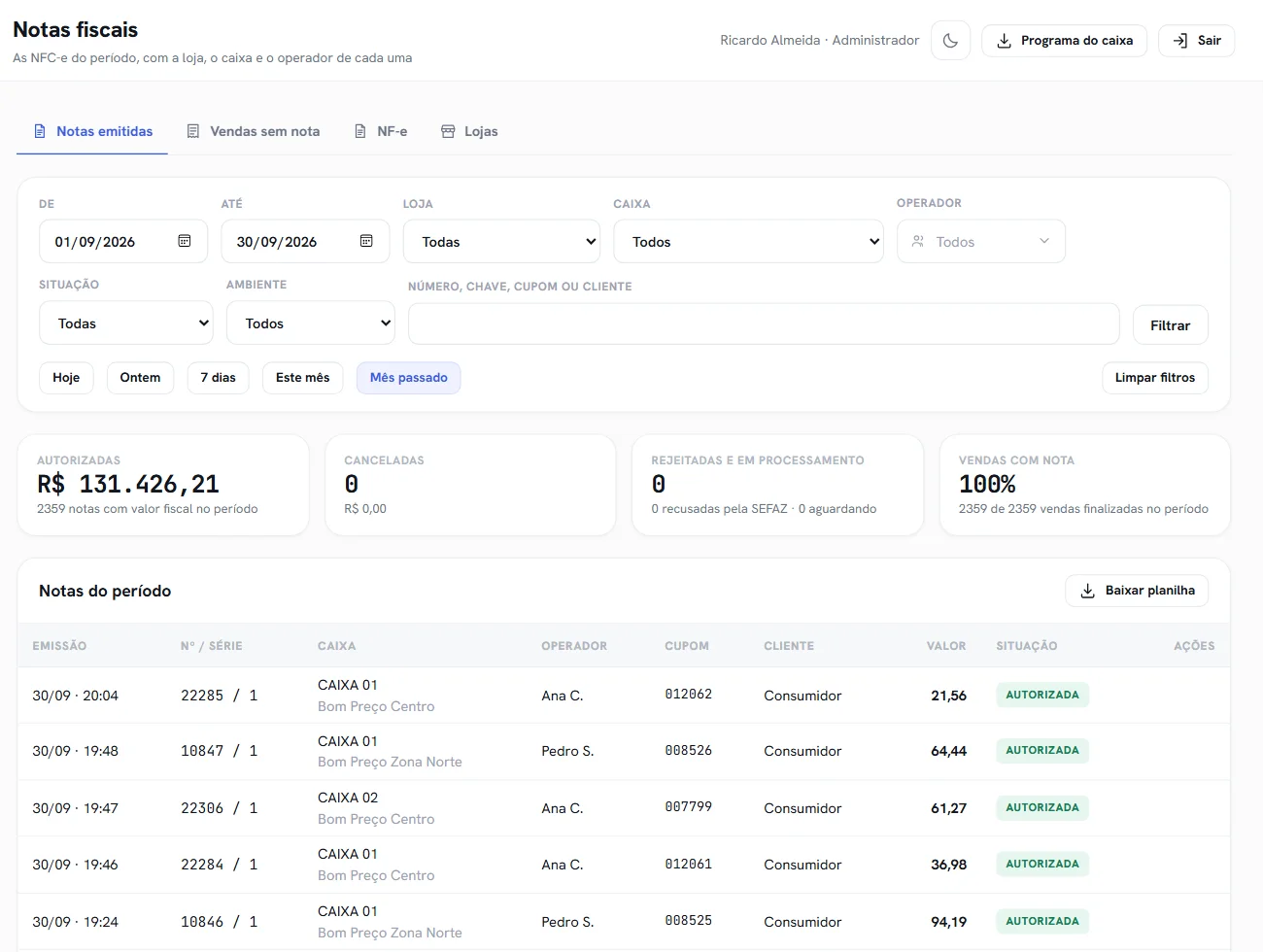The height and width of the screenshot is (952, 1263).
Task: Click the Autorizadas total R$ 131.426,21
Action: coord(128,484)
